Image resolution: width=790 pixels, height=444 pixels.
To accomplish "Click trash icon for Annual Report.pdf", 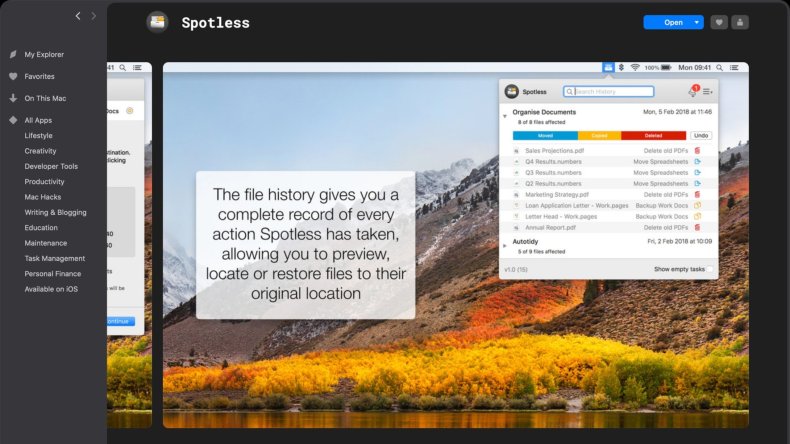I will pyautogui.click(x=697, y=228).
